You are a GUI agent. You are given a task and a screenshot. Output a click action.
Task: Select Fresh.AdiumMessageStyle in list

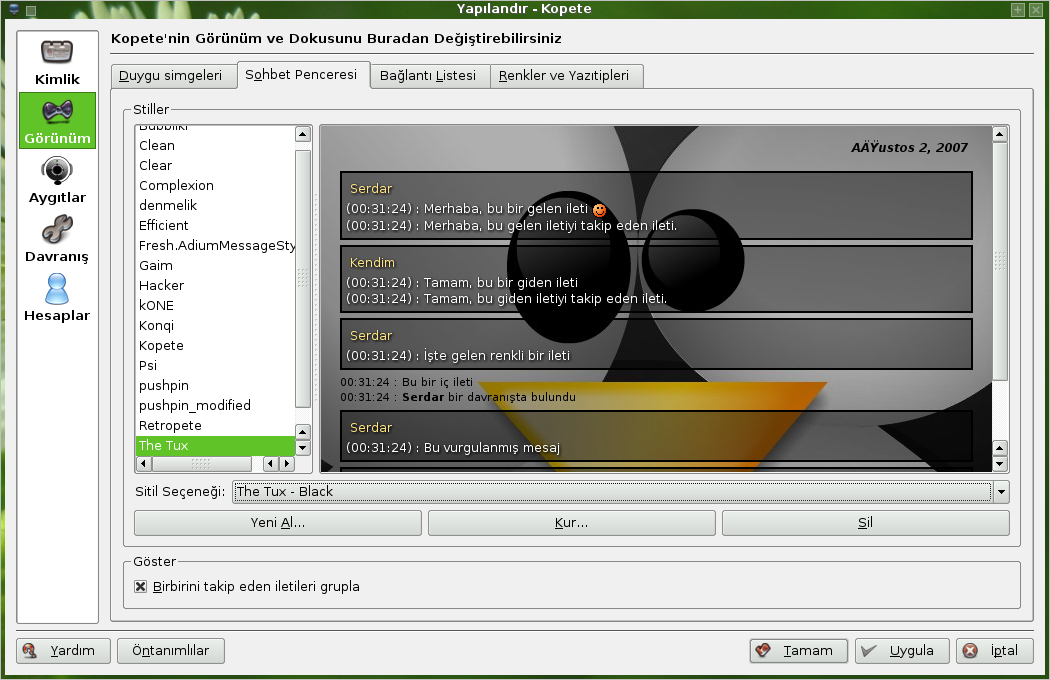(215, 246)
